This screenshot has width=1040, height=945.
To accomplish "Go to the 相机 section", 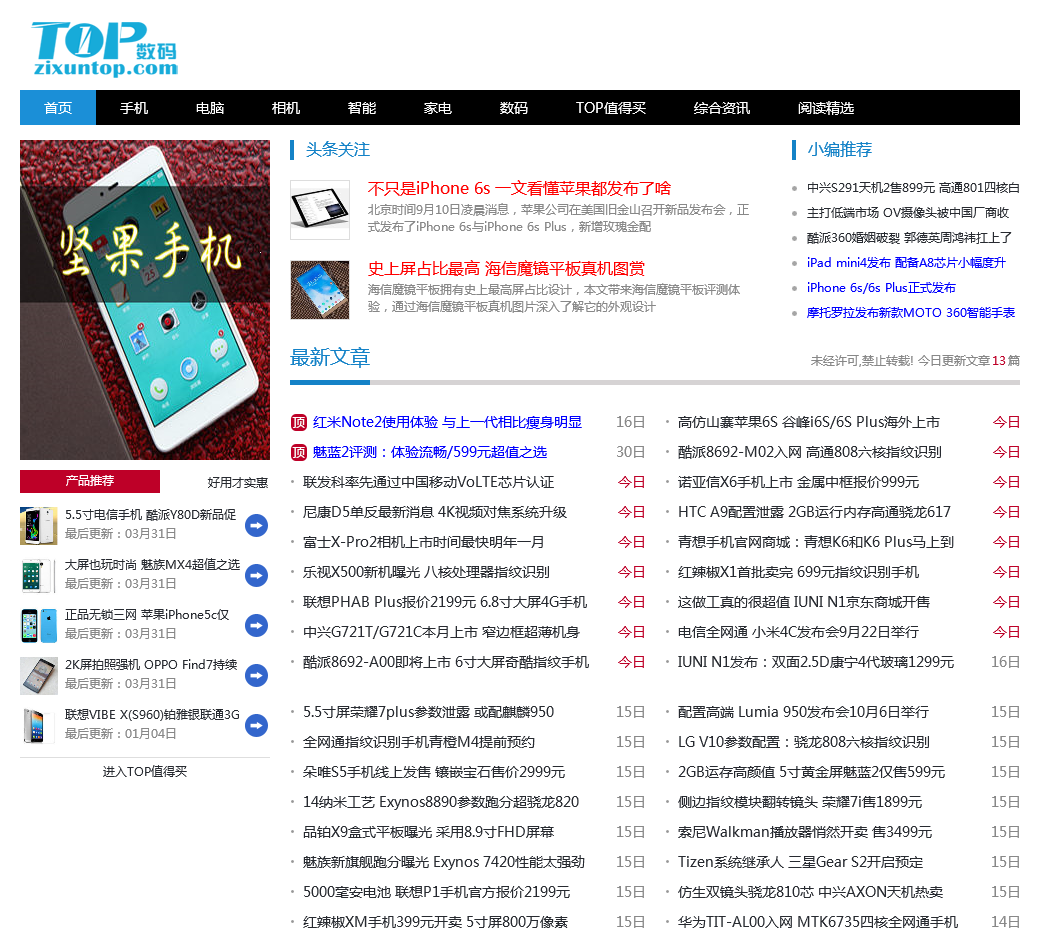I will (286, 107).
